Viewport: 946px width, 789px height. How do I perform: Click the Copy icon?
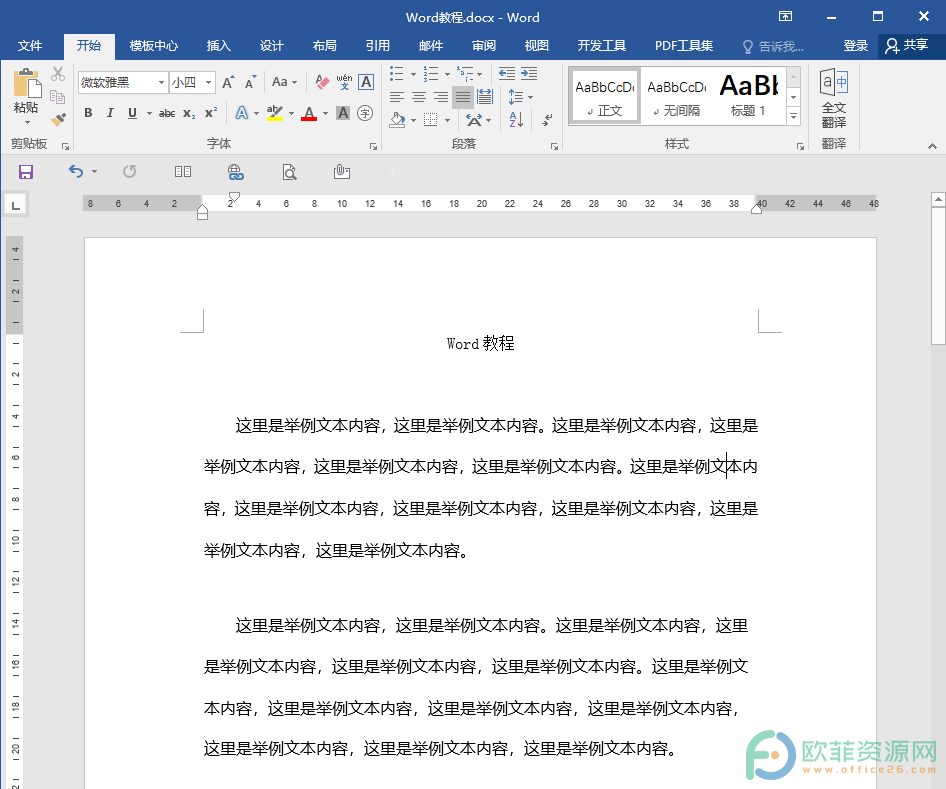58,97
